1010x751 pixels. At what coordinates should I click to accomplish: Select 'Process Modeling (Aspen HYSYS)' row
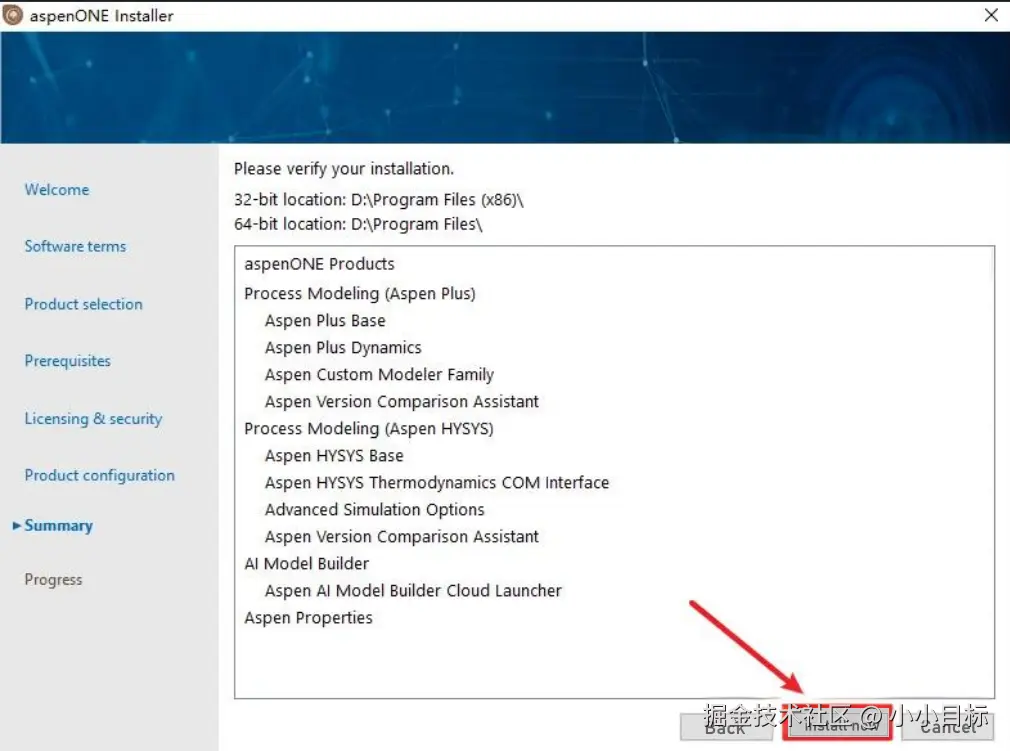369,429
